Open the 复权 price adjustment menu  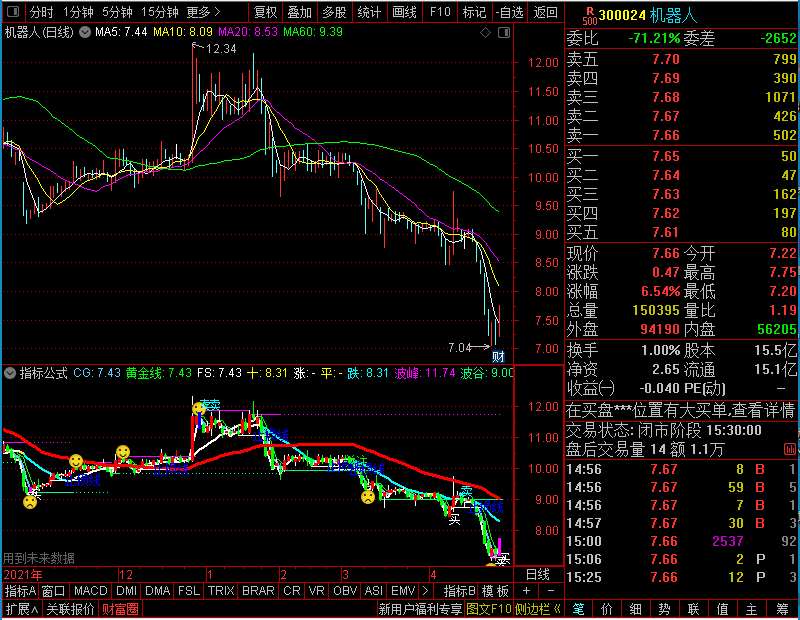265,12
